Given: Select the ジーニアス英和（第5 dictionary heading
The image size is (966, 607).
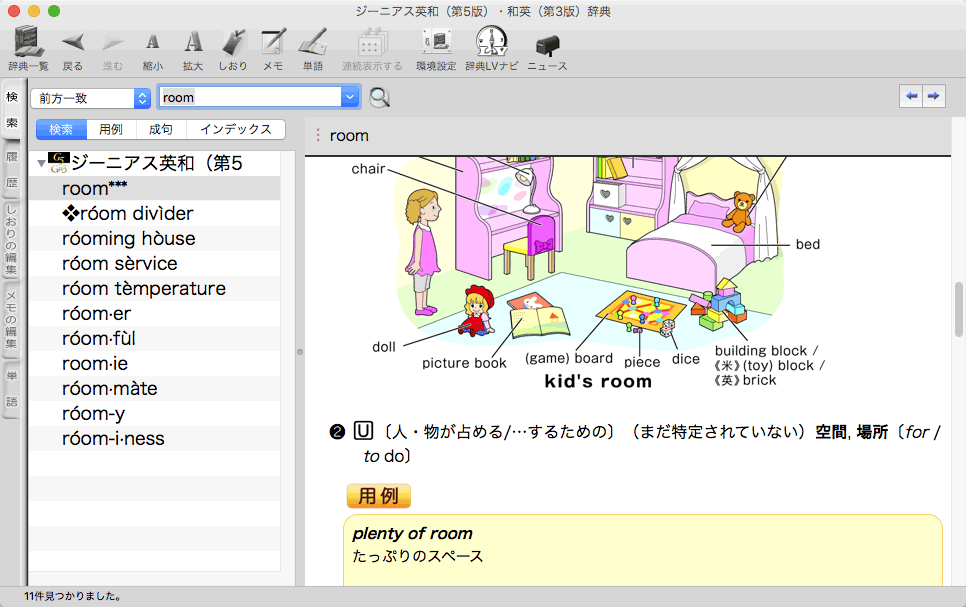Looking at the screenshot, I should pyautogui.click(x=156, y=163).
